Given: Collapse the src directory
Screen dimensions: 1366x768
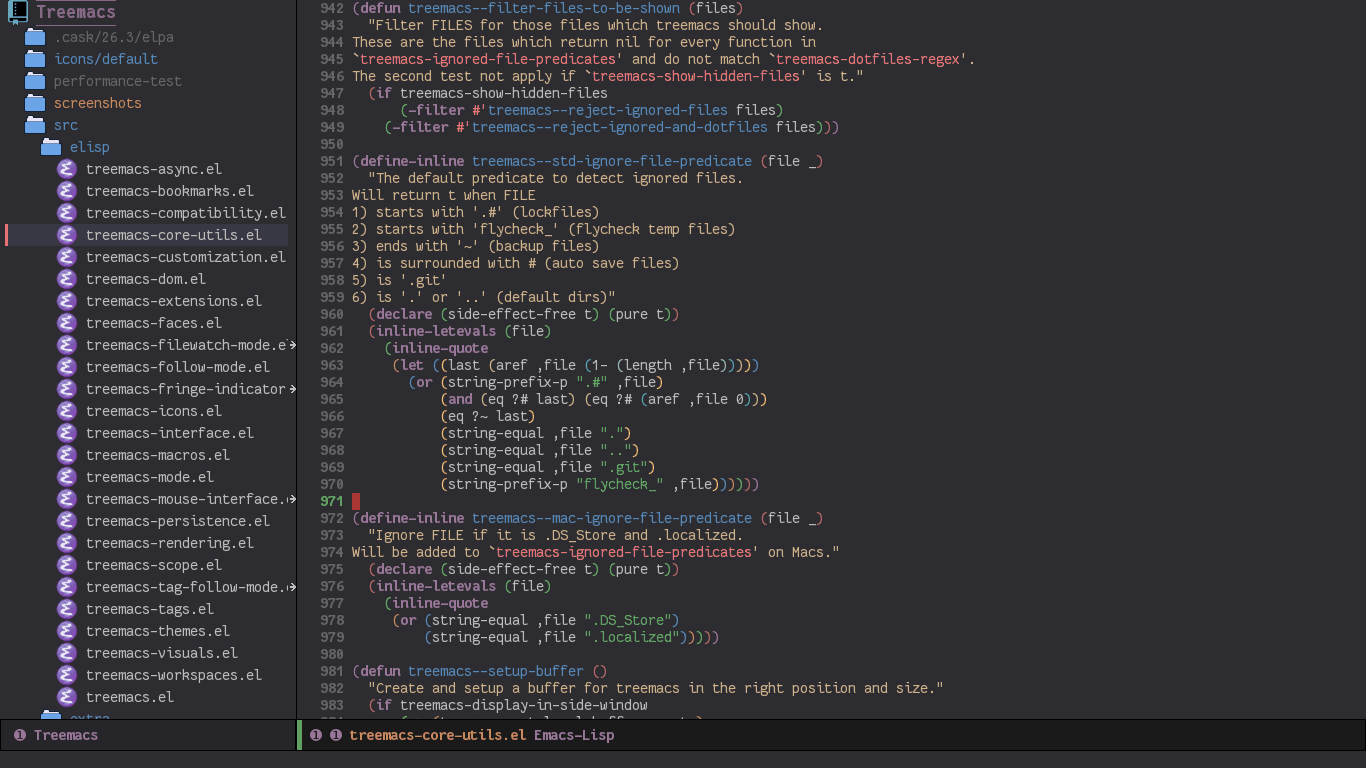Looking at the screenshot, I should (65, 125).
